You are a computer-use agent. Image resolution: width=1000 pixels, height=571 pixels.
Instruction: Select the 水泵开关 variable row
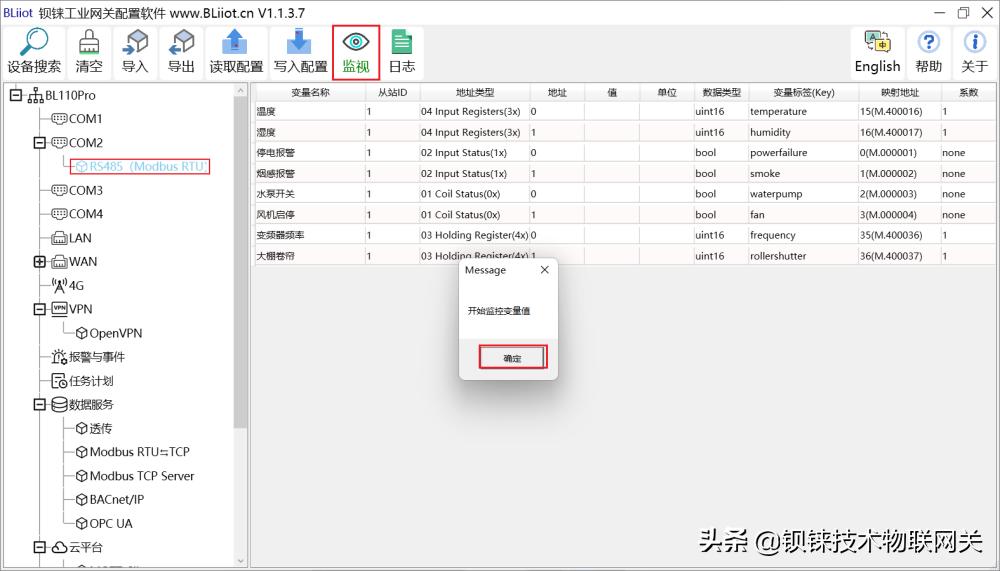coord(625,194)
